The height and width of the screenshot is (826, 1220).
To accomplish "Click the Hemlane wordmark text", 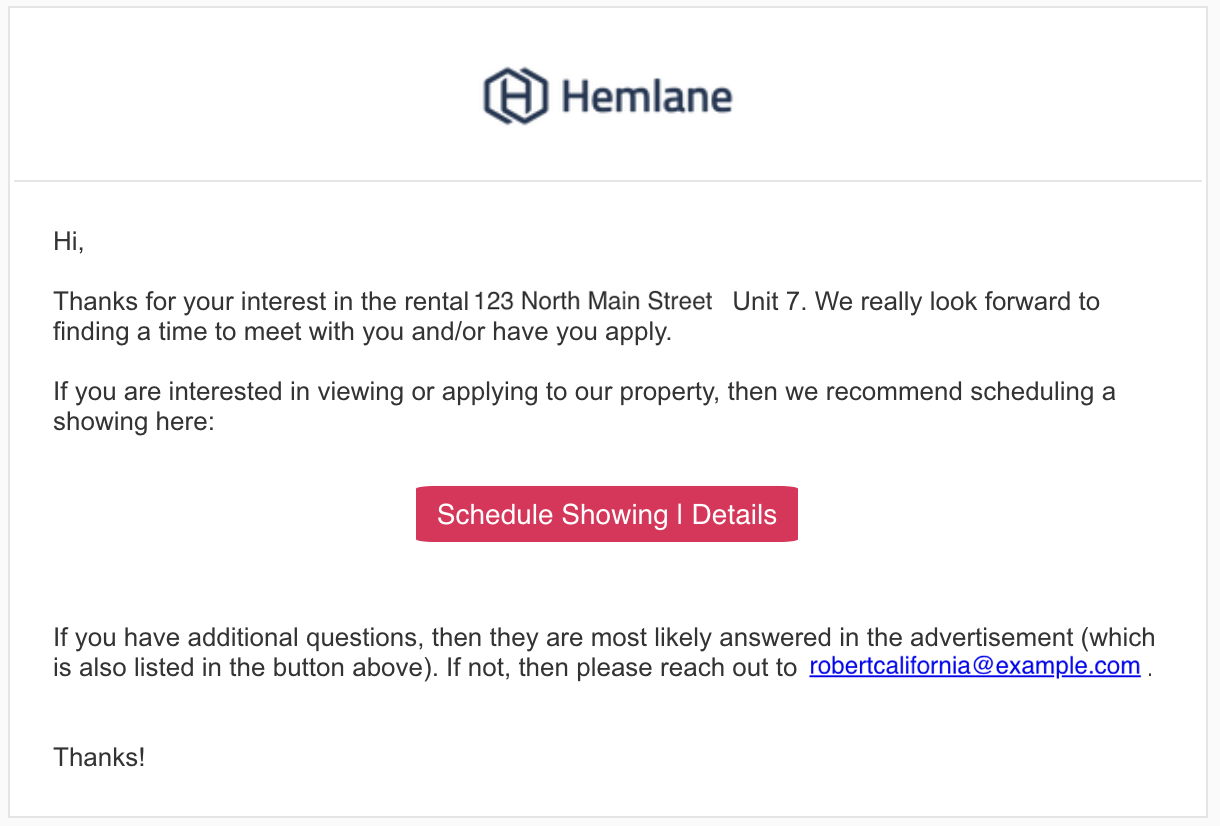I will pyautogui.click(x=647, y=97).
